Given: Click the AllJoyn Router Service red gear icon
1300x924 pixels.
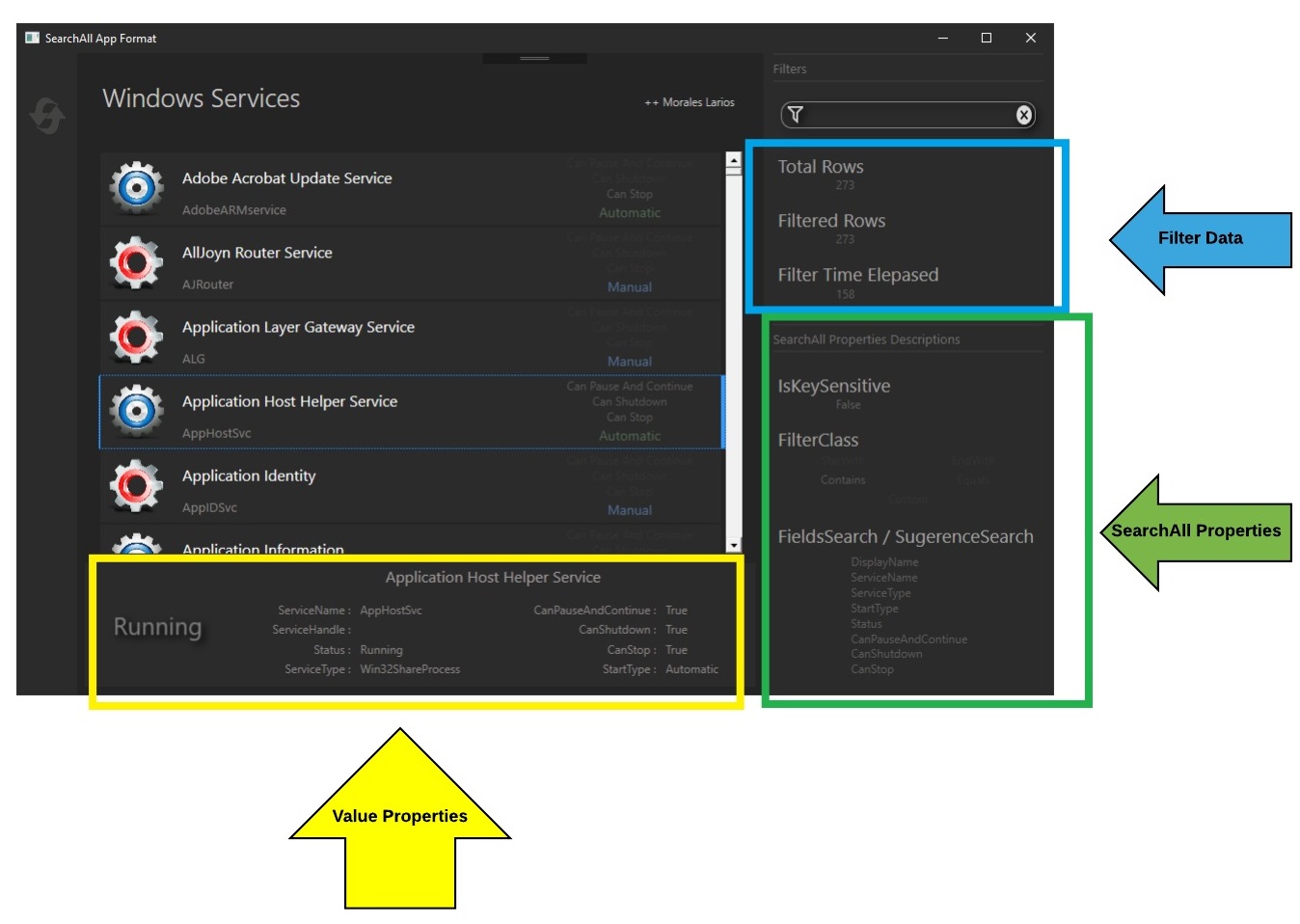Looking at the screenshot, I should (136, 262).
